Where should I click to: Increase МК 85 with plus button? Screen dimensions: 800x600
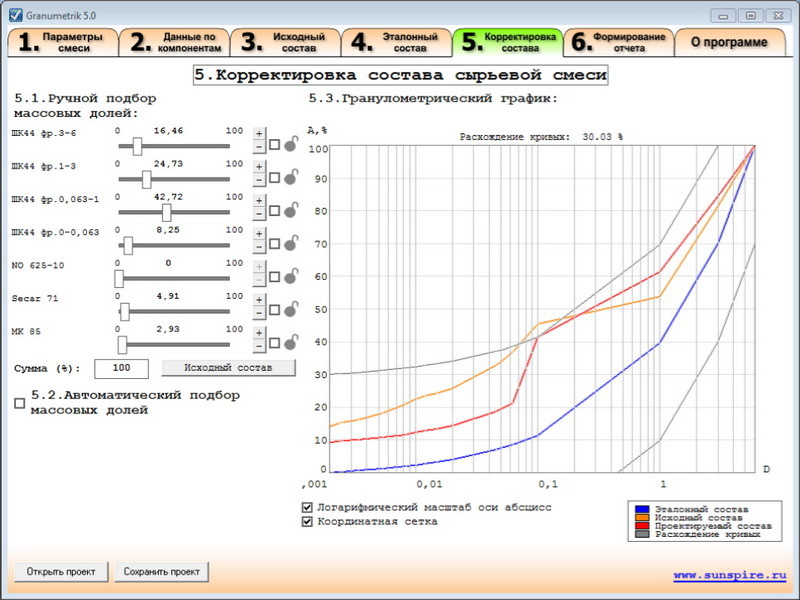[259, 333]
